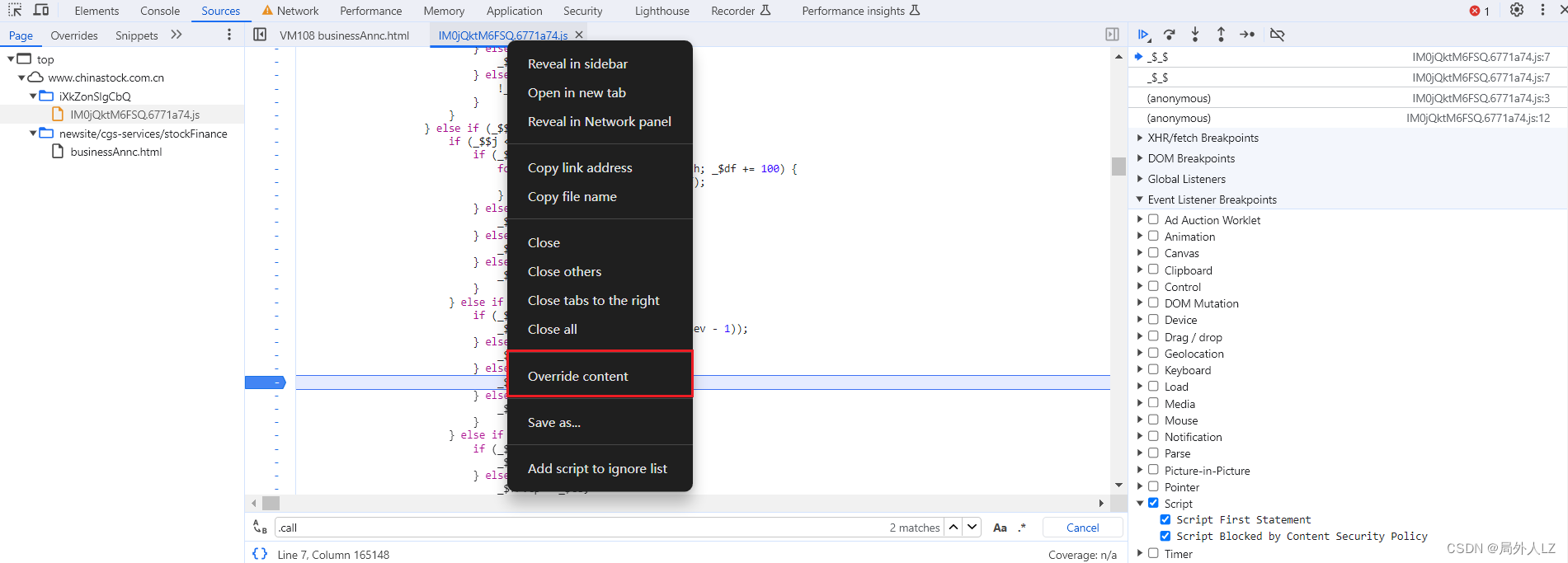This screenshot has width=1568, height=563.
Task: Toggle the navigator sidebar icon
Action: pyautogui.click(x=260, y=35)
